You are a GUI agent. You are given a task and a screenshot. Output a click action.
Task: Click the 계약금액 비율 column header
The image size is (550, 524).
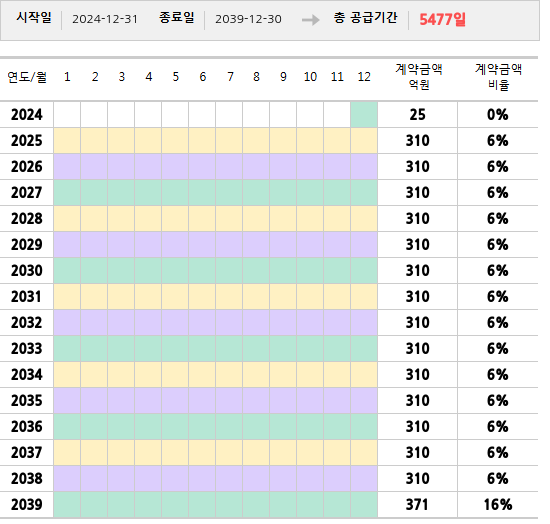click(x=498, y=77)
